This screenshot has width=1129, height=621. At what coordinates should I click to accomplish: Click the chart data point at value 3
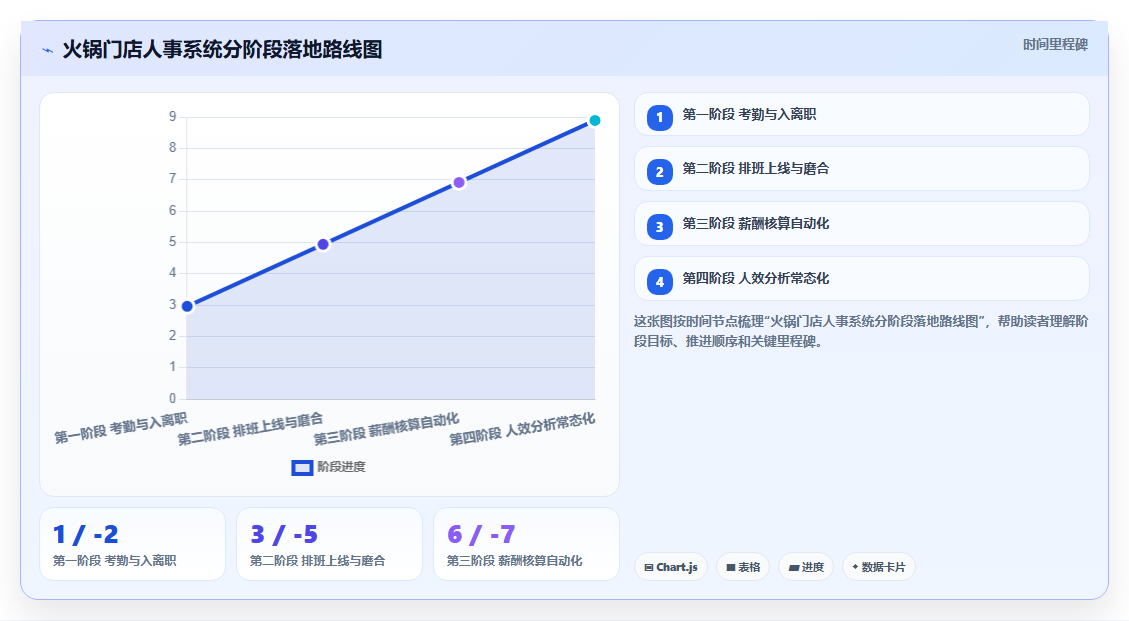click(x=187, y=306)
